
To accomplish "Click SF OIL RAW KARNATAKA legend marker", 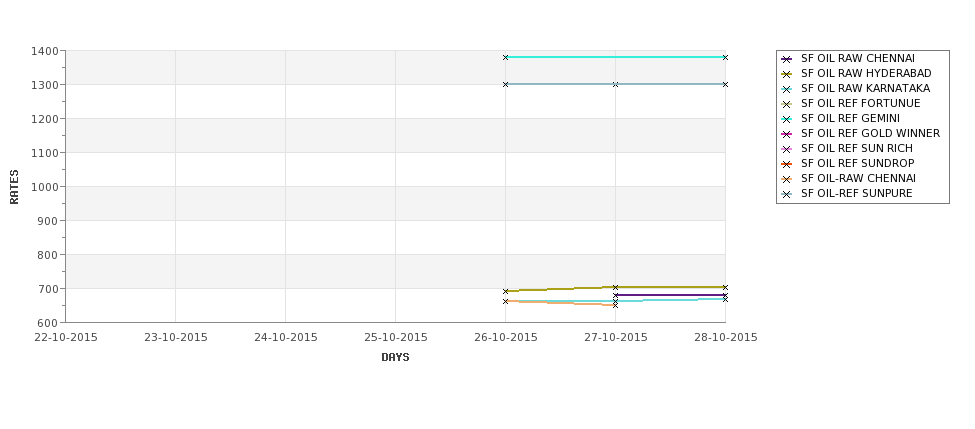I will [787, 89].
